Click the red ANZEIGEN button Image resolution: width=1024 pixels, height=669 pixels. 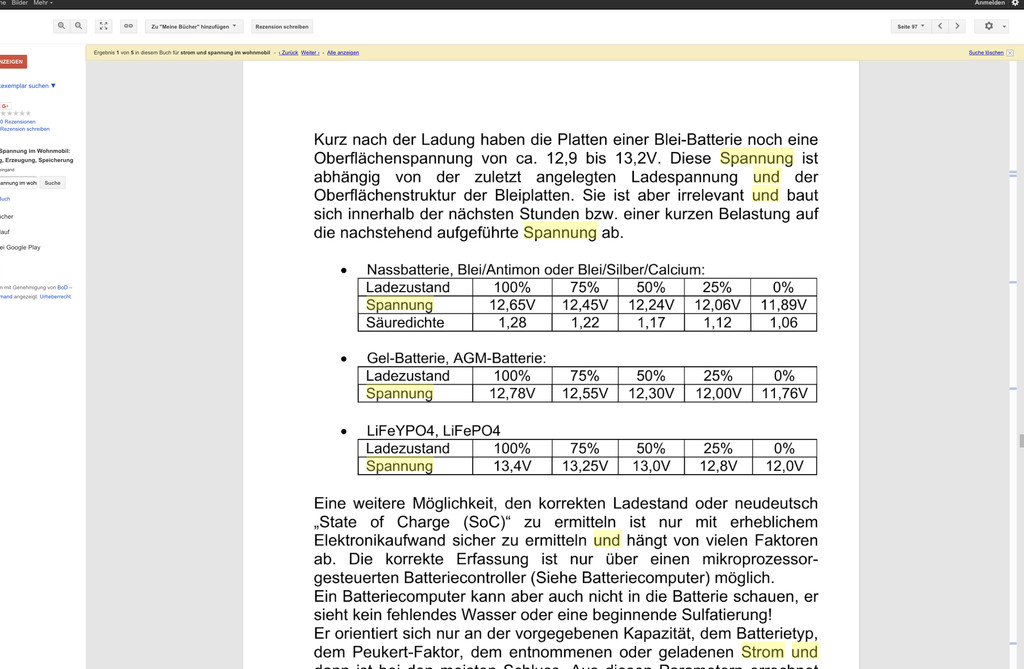point(12,61)
